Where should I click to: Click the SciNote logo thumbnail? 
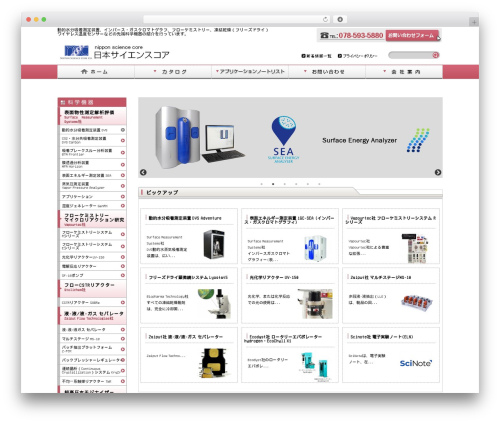pyautogui.click(x=416, y=363)
